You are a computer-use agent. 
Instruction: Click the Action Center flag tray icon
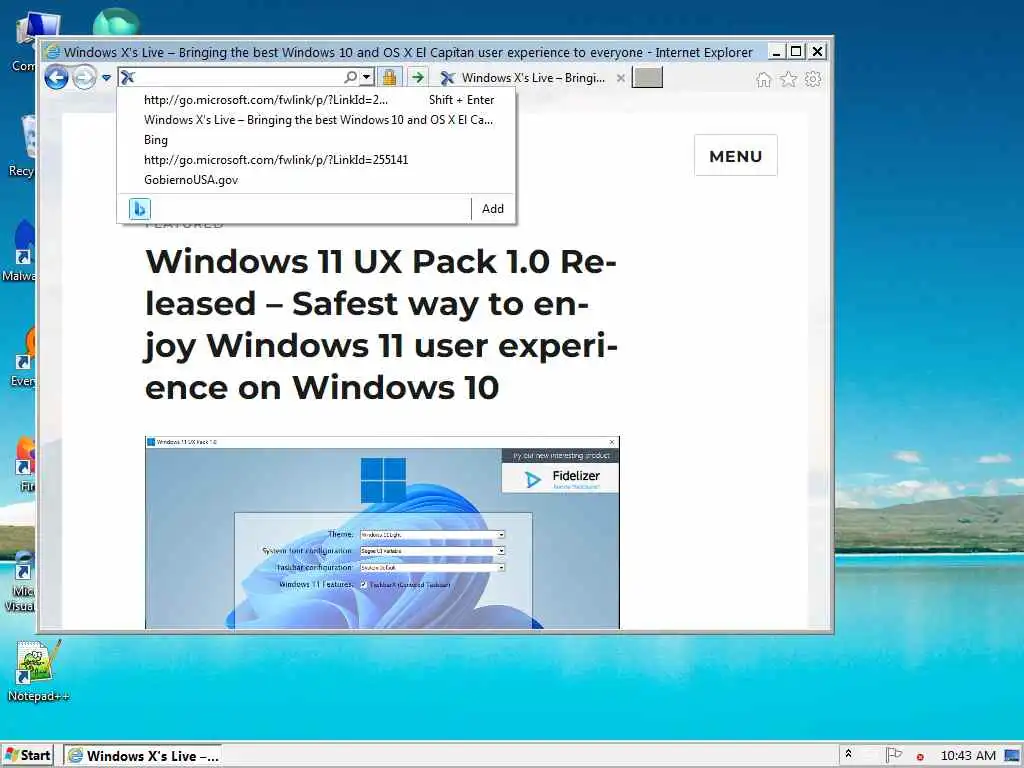pos(893,755)
